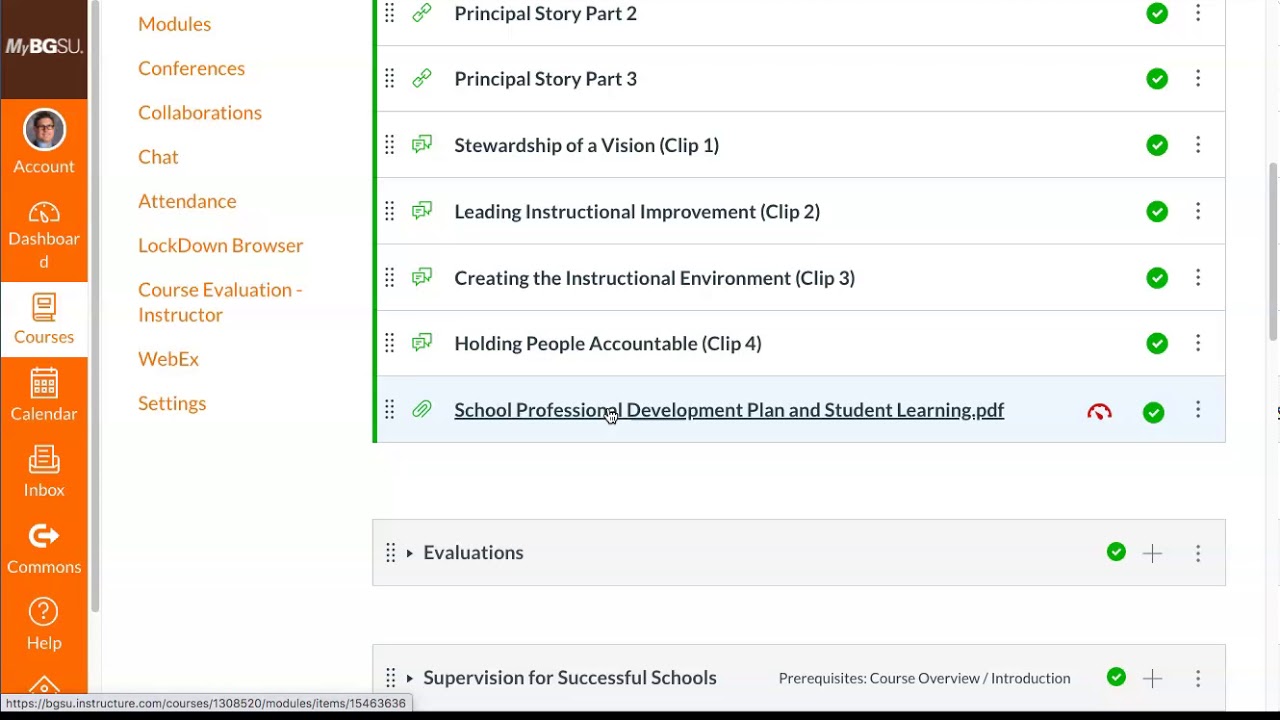Click the Account profile avatar
This screenshot has width=1280, height=720.
pos(44,131)
